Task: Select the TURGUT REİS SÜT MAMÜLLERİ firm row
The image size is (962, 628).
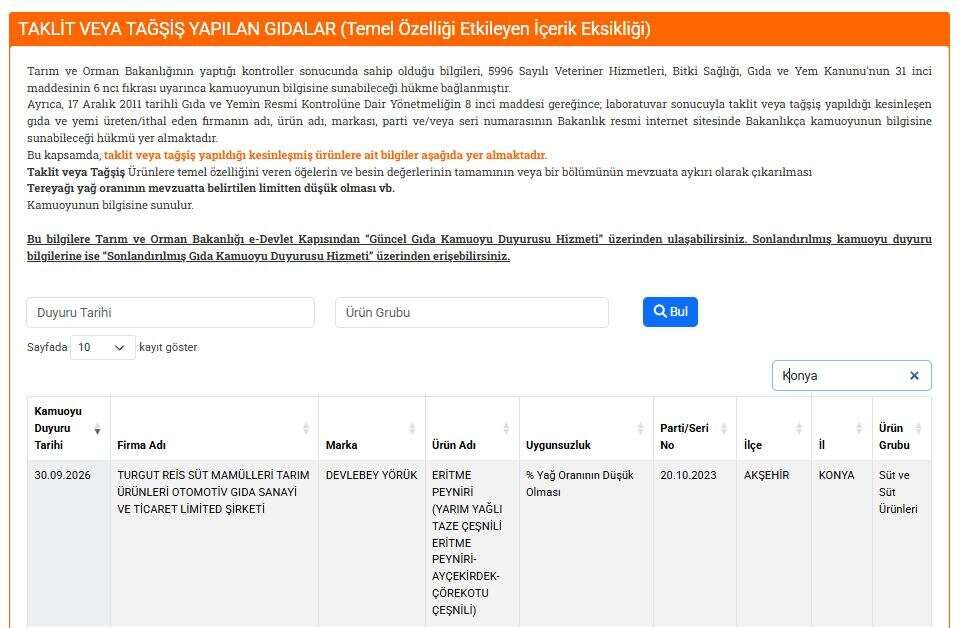Action: pyautogui.click(x=479, y=543)
